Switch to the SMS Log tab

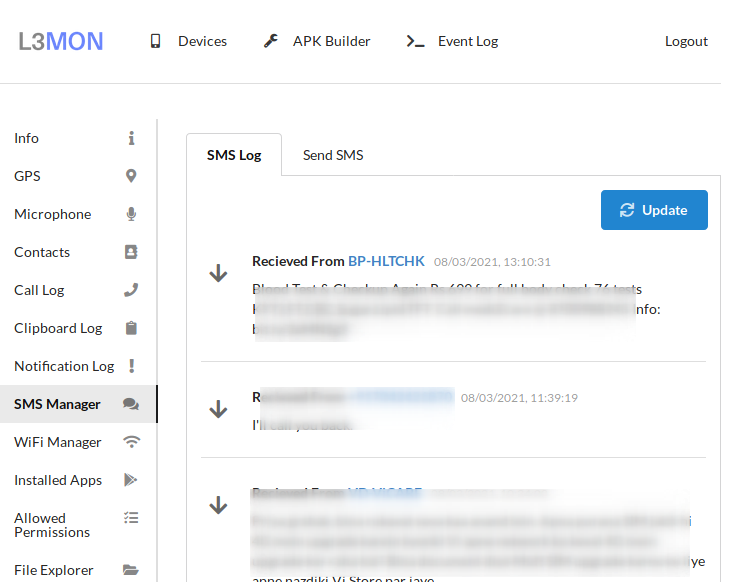click(x=234, y=155)
